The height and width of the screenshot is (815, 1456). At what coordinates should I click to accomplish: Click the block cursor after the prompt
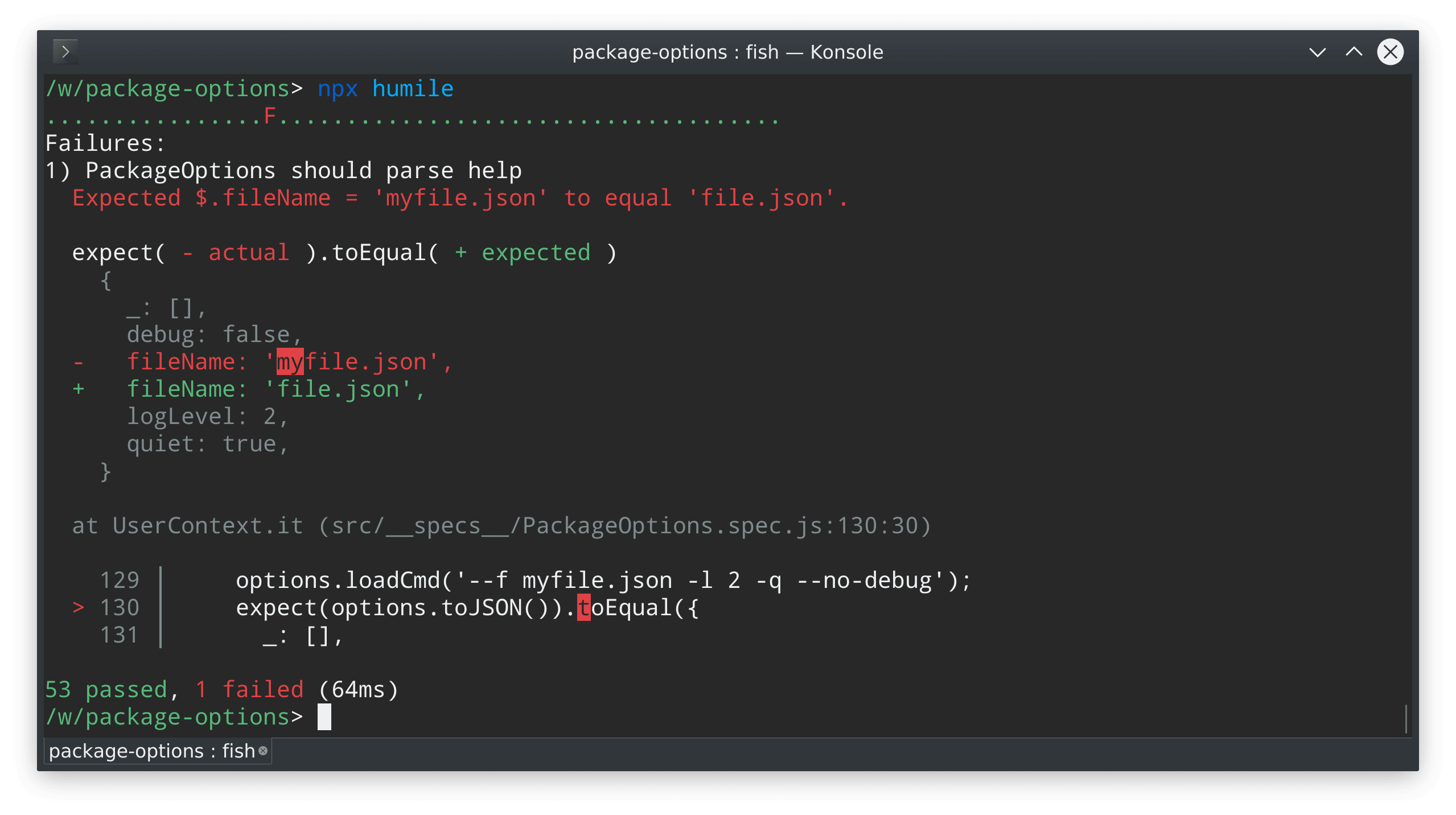324,717
